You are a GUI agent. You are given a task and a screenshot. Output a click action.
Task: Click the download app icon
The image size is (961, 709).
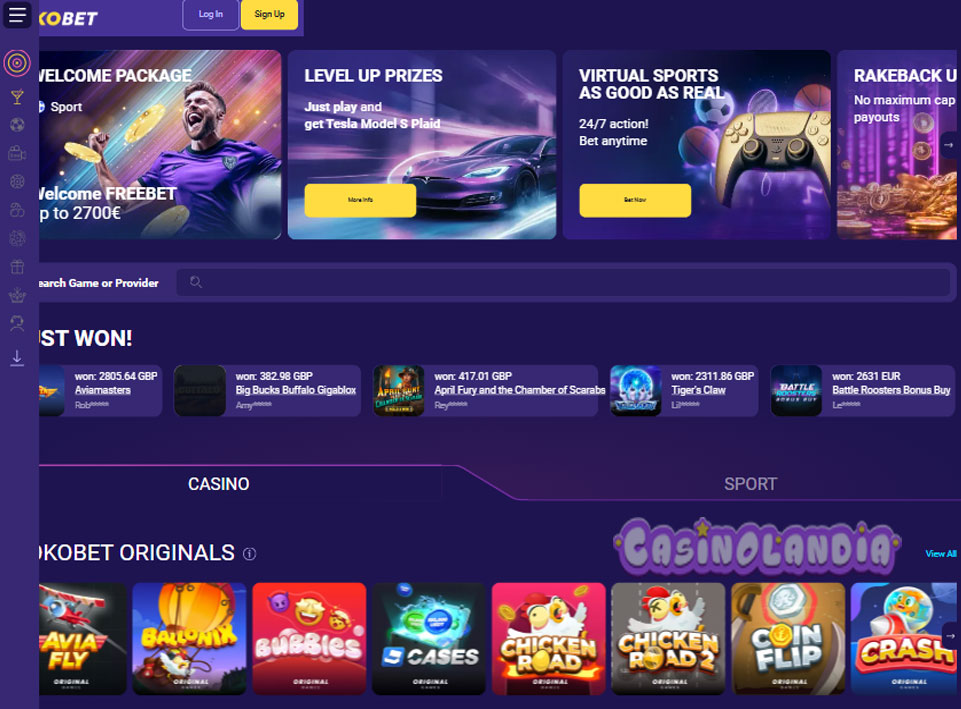(x=17, y=358)
